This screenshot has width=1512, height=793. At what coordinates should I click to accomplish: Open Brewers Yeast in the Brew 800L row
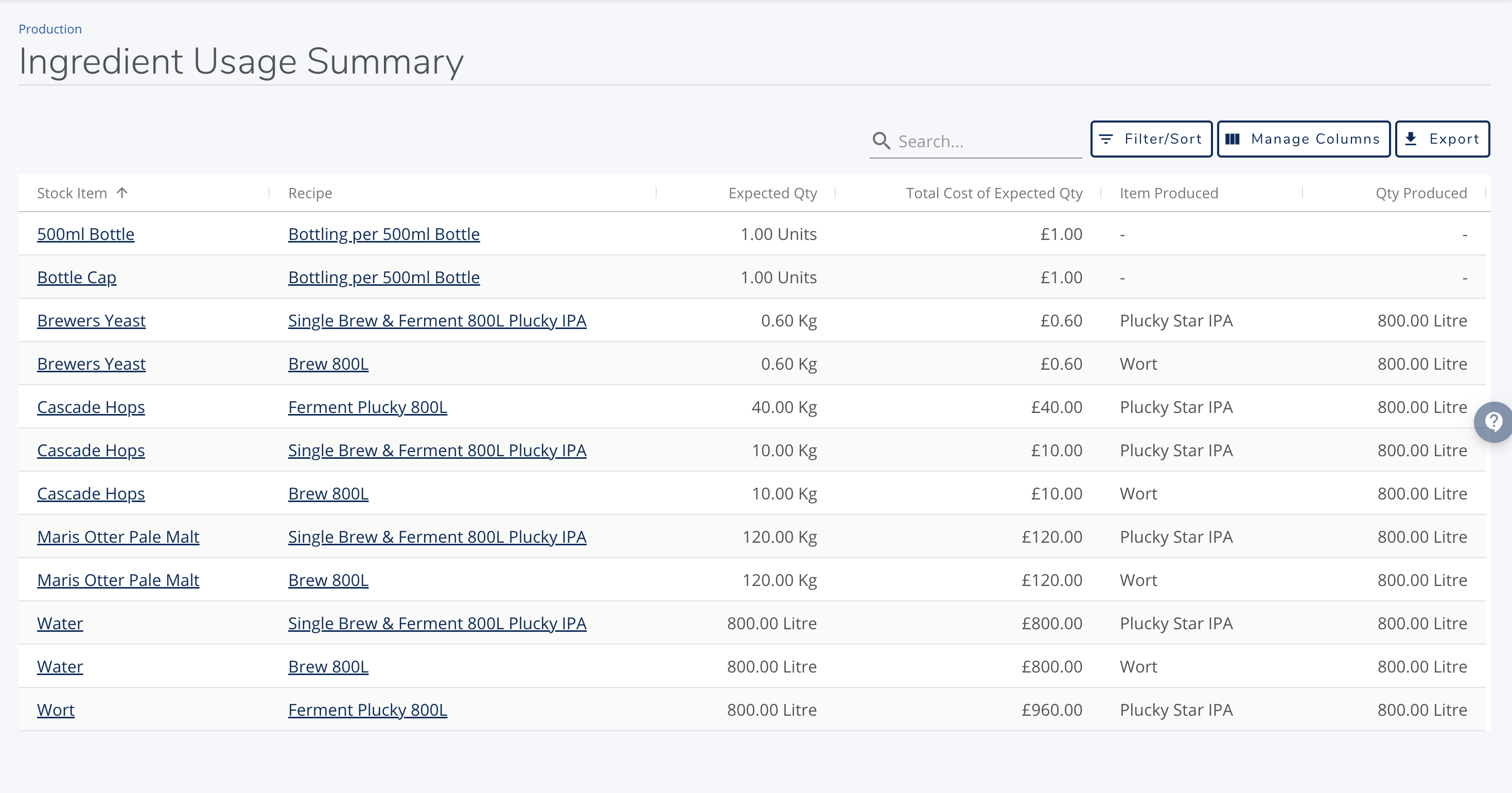(x=91, y=364)
